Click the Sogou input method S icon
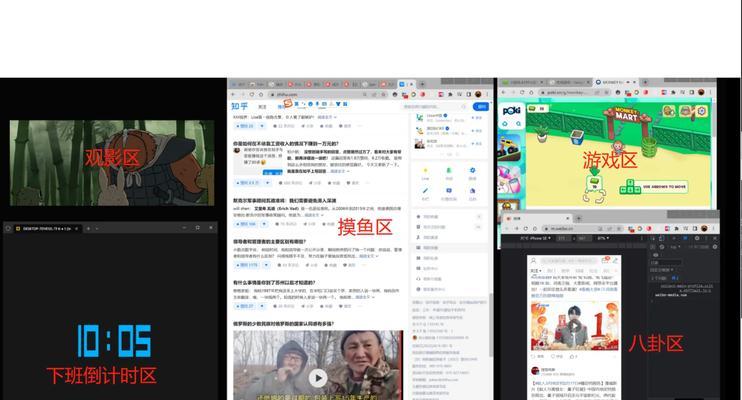 point(288,103)
